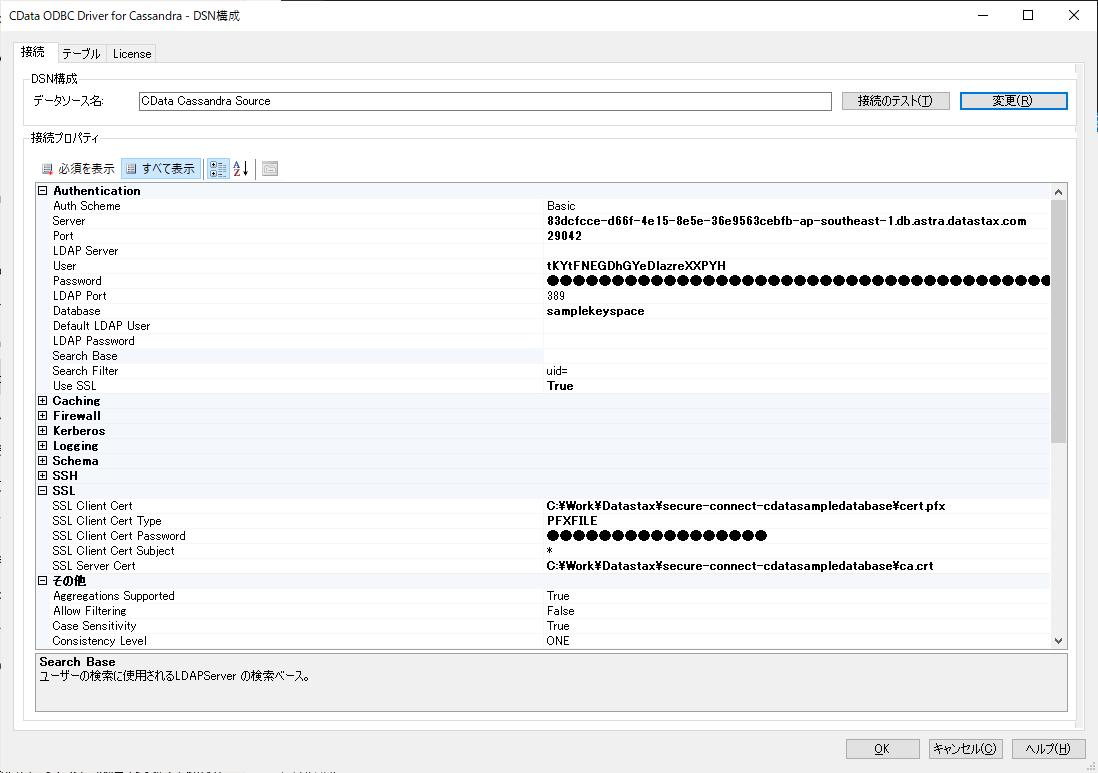Click the キャンセル button
The height and width of the screenshot is (773, 1098).
click(x=966, y=748)
